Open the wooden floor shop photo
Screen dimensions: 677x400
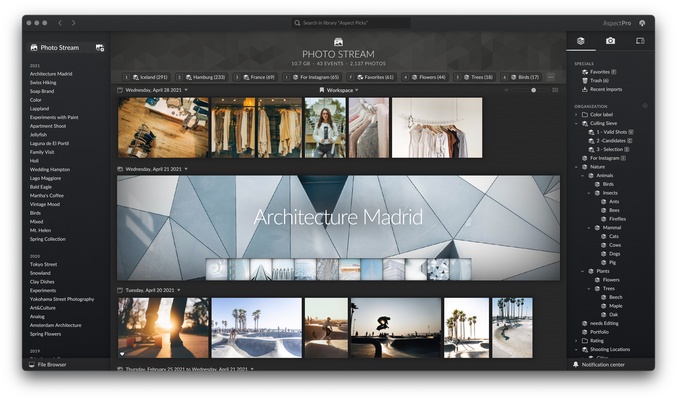pos(163,127)
